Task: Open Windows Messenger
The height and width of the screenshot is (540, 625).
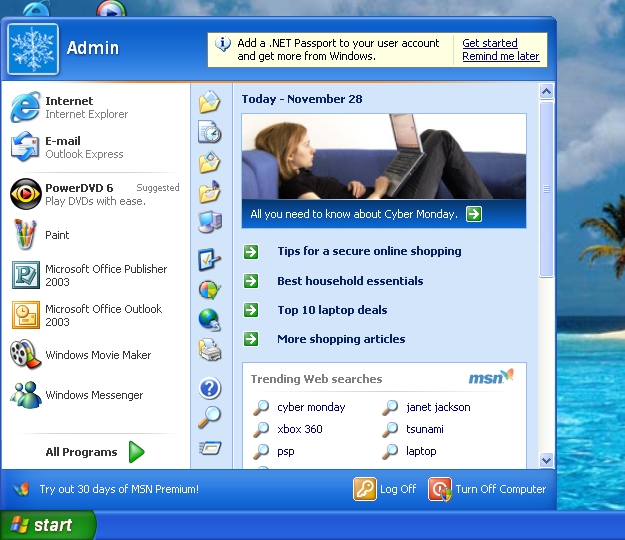Action: coord(96,395)
